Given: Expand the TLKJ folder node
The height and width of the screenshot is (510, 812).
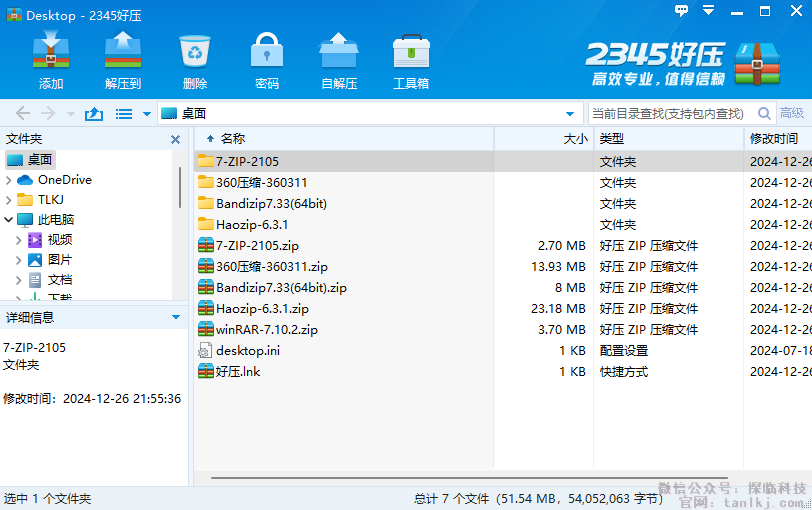Looking at the screenshot, I should [8, 200].
